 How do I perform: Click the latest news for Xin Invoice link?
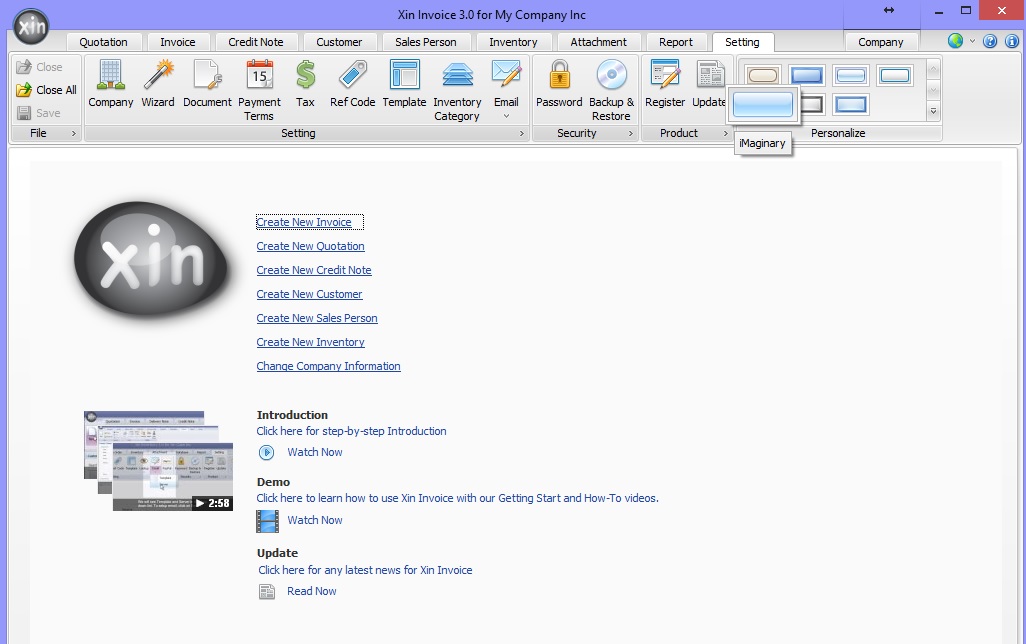[x=365, y=571]
